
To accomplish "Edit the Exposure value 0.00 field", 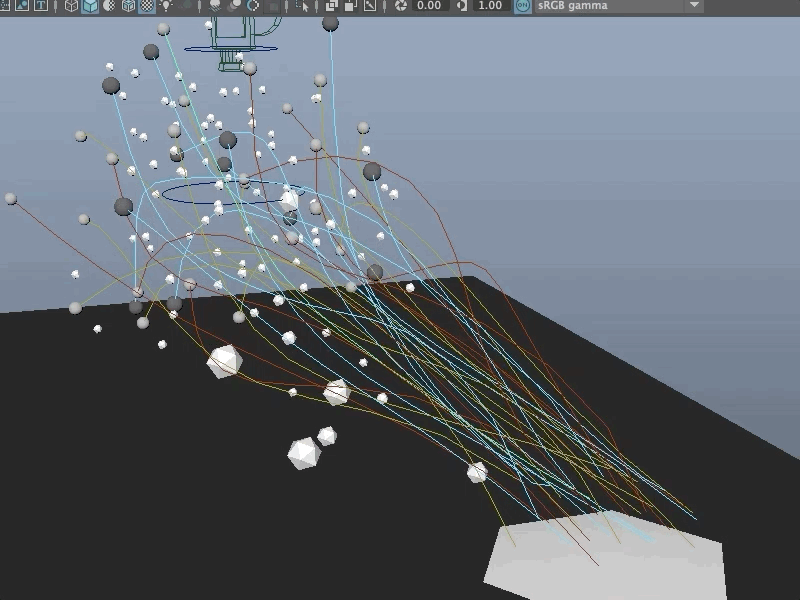I will point(429,6).
